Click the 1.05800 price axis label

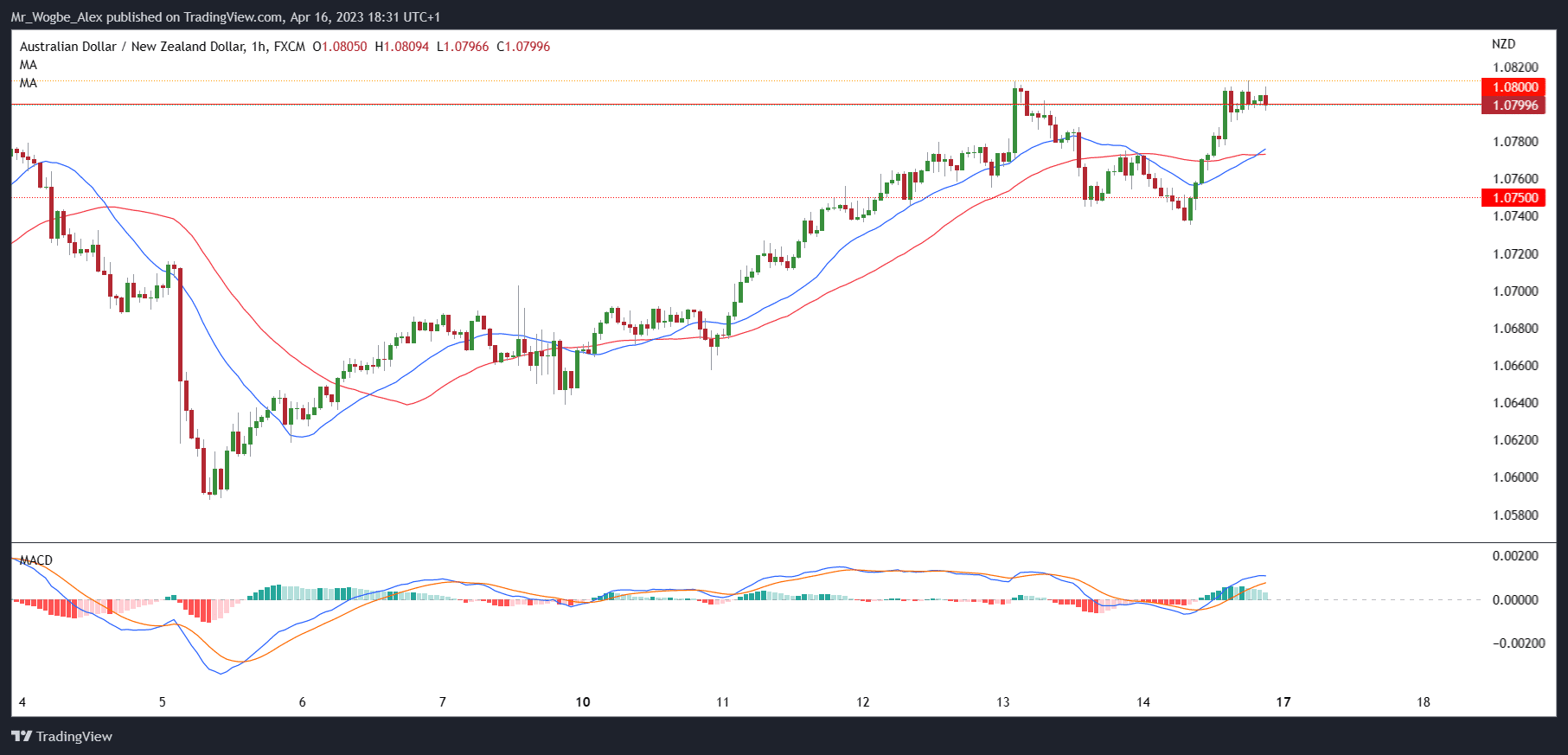1515,515
